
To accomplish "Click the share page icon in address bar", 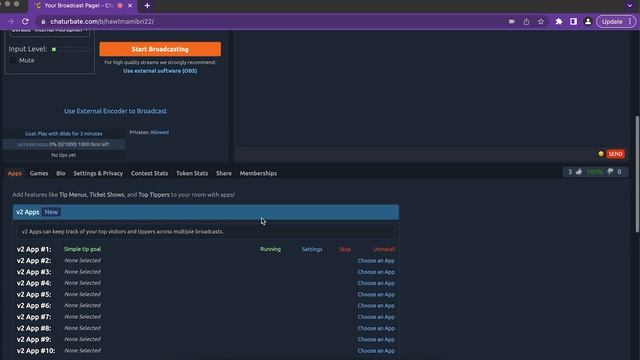I will (x=526, y=22).
